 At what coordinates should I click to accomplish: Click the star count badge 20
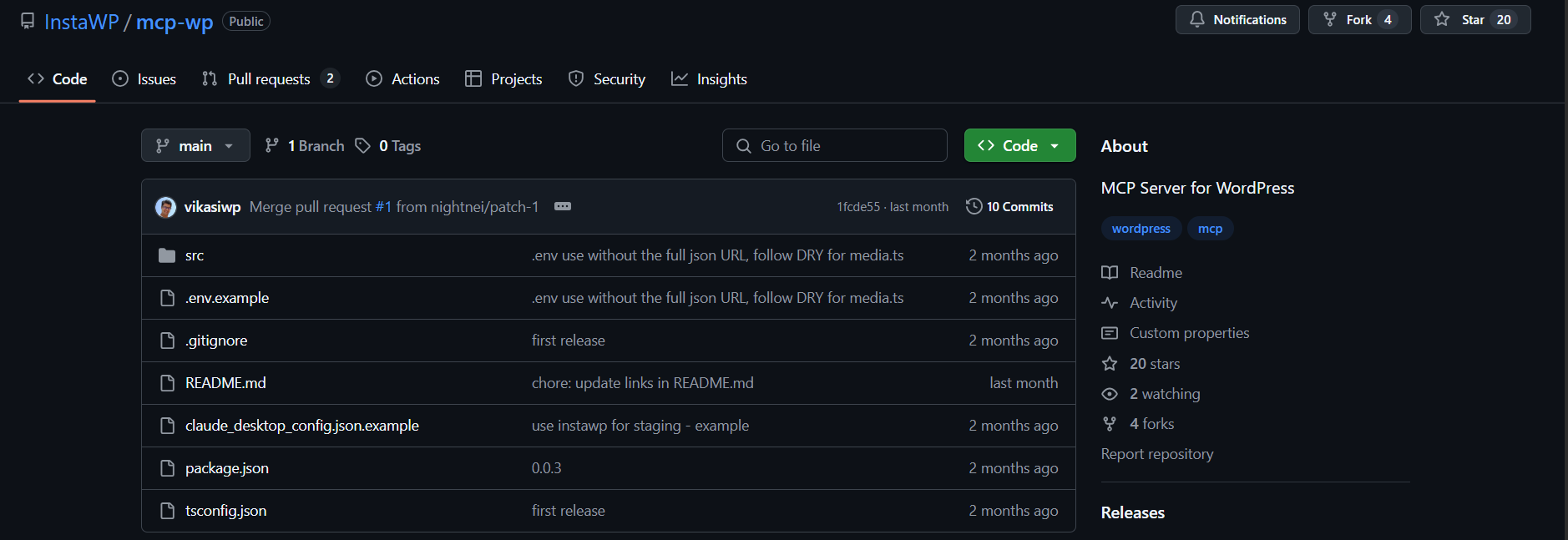[1504, 19]
